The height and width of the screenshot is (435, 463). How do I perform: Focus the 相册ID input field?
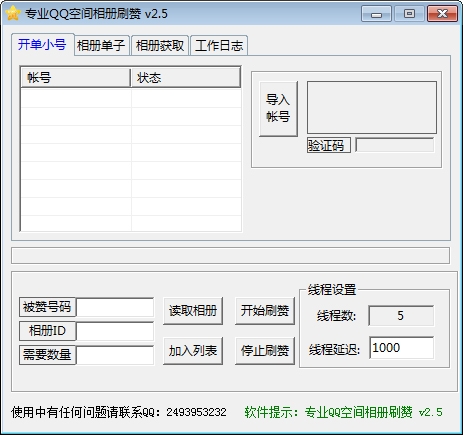[115, 331]
